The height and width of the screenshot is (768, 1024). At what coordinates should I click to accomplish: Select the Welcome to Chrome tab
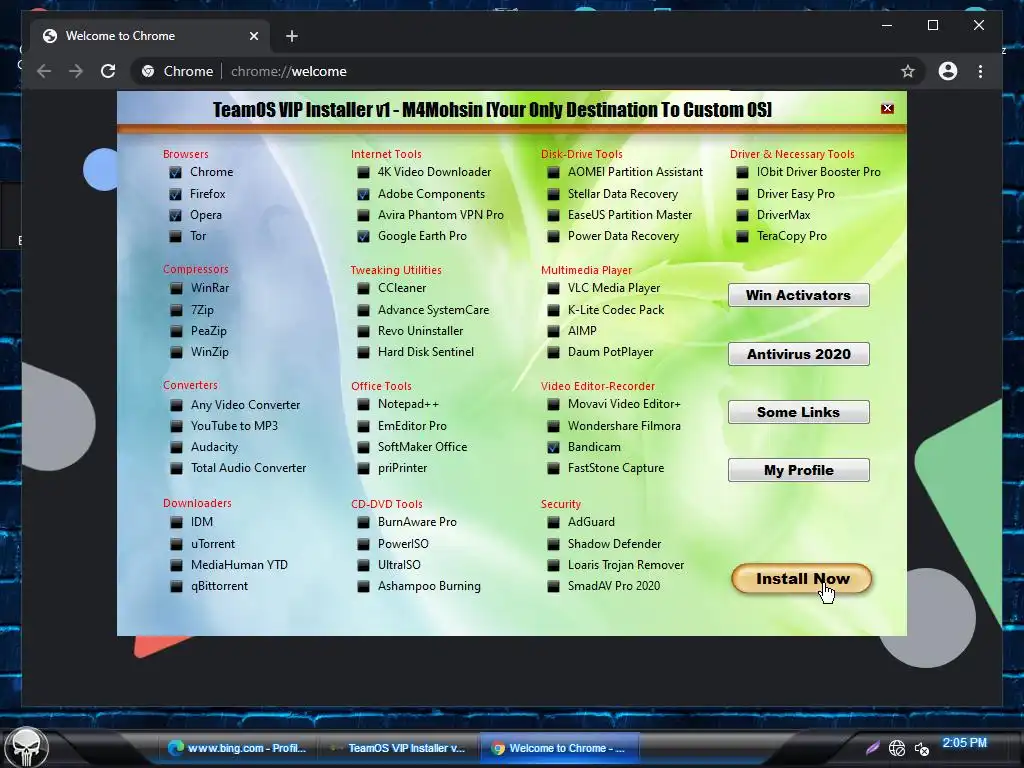pyautogui.click(x=151, y=36)
